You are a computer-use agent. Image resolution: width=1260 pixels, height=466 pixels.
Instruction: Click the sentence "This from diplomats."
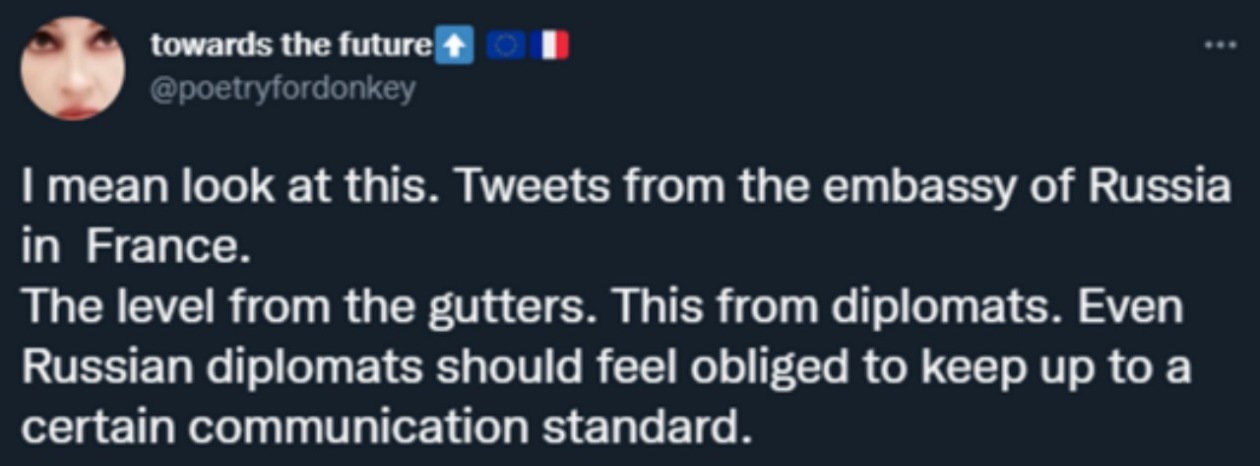[802, 308]
